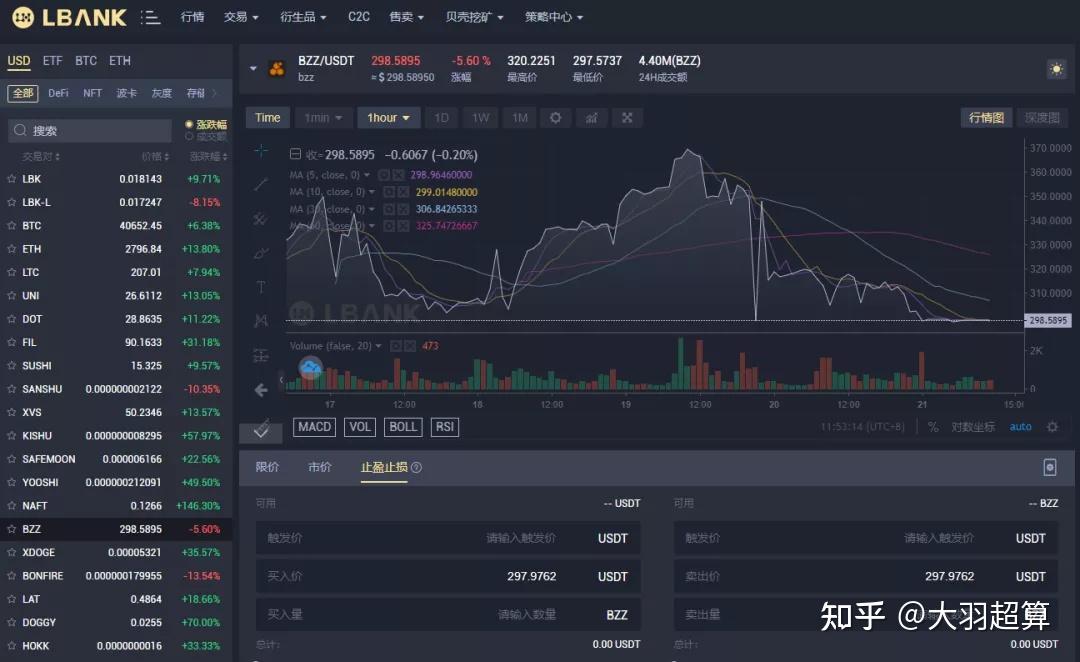
Task: Click the LBANK logo
Action: pos(70,17)
